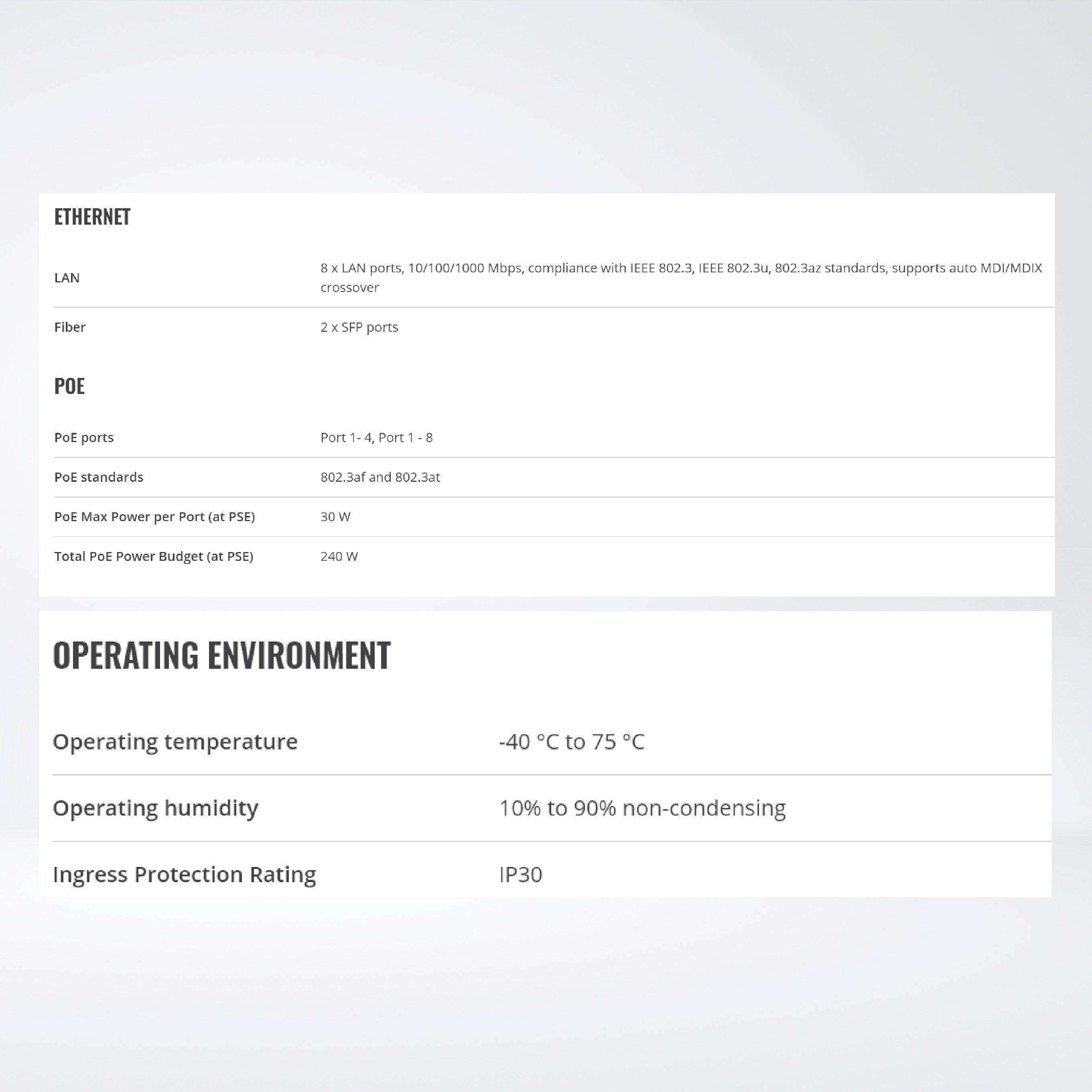Screen dimensions: 1092x1092
Task: Click the "-40 °C to 75 °C" value
Action: [571, 741]
